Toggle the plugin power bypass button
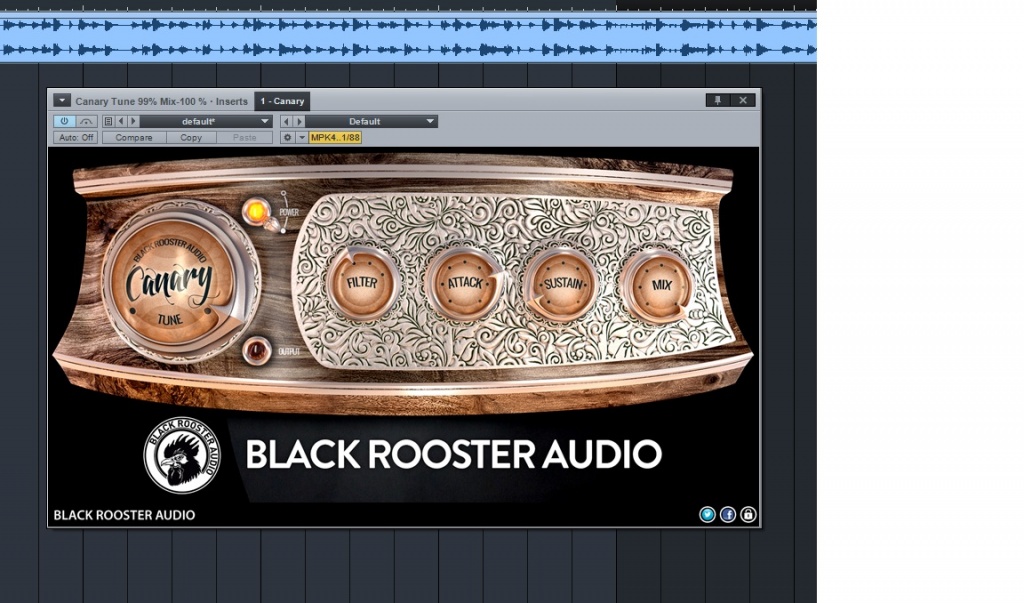Image resolution: width=1024 pixels, height=603 pixels. pyautogui.click(x=64, y=122)
